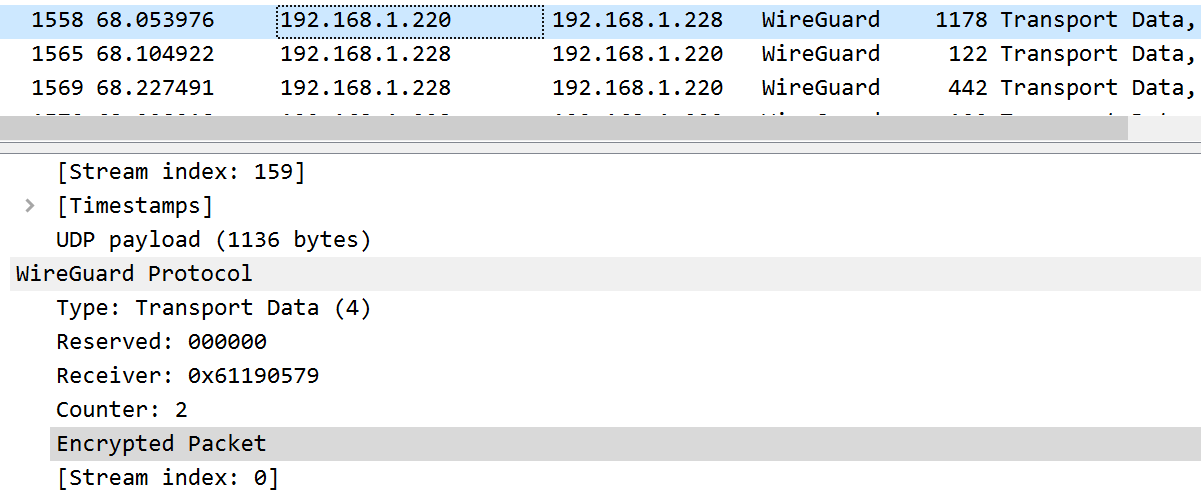
Task: Select the Counter: 2 field
Action: [x=121, y=410]
